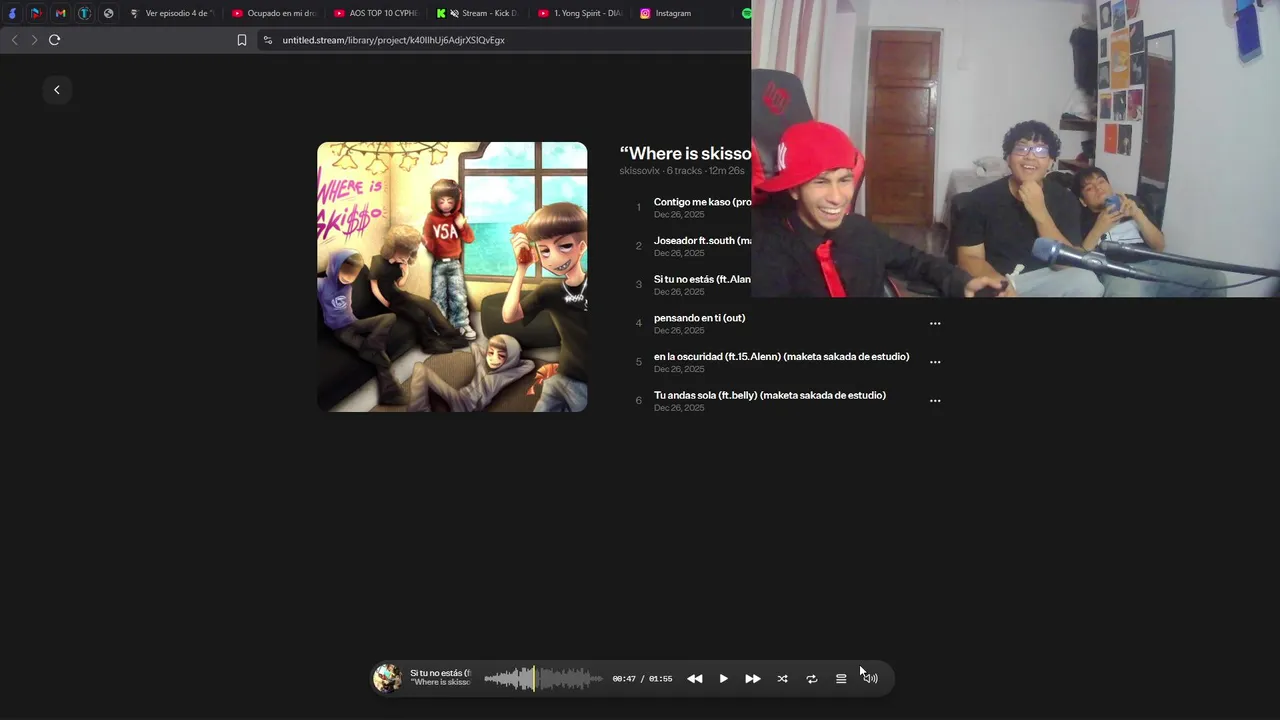Switch to 'Ver episodio 4 de' tab
1280x720 pixels.
(172, 13)
